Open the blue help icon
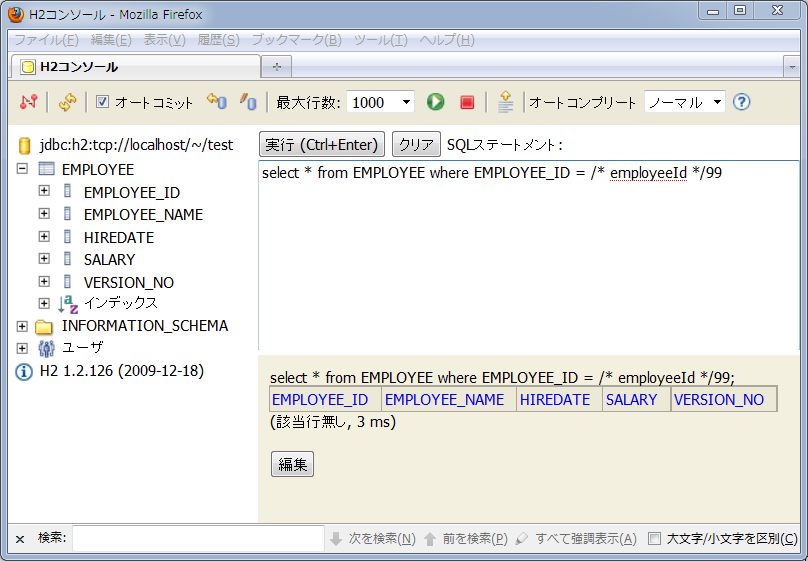Viewport: 808px width, 561px height. pyautogui.click(x=741, y=102)
